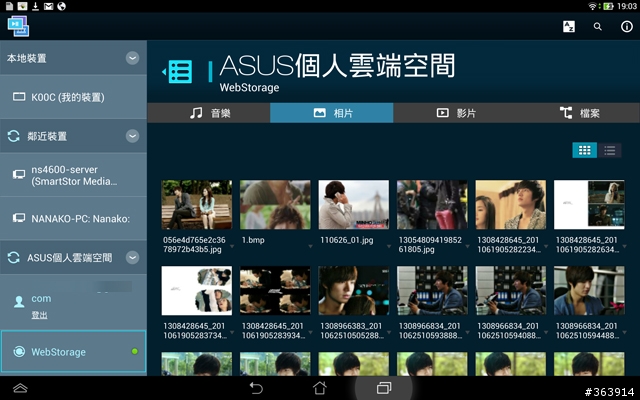Screen dimensions: 640x400
Task: Click the user account avatar icon
Action: [19, 302]
